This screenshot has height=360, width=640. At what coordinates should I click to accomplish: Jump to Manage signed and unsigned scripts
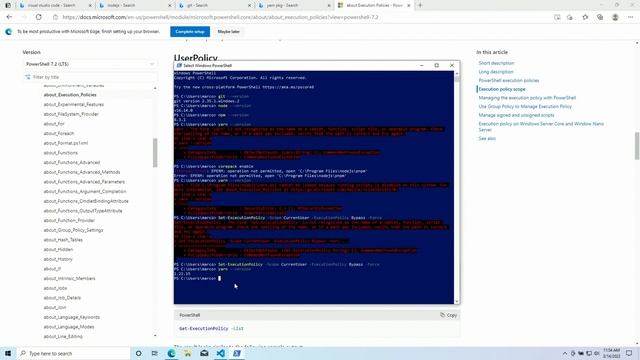(x=516, y=115)
